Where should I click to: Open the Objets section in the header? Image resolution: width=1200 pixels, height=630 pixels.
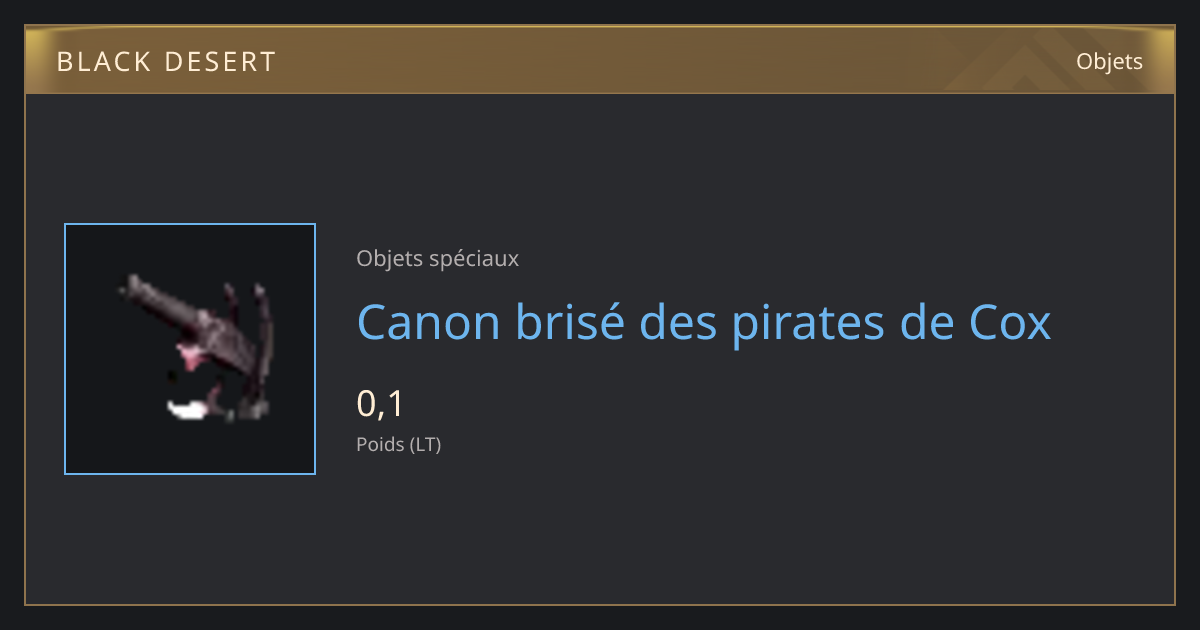(1109, 62)
